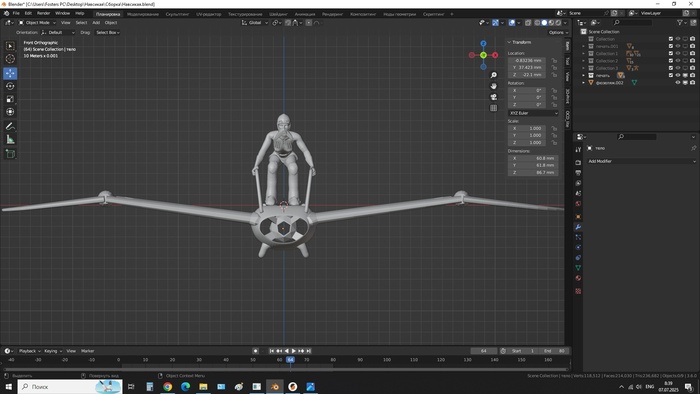Select the Cursor tool
This screenshot has height=394, width=700.
[10, 59]
